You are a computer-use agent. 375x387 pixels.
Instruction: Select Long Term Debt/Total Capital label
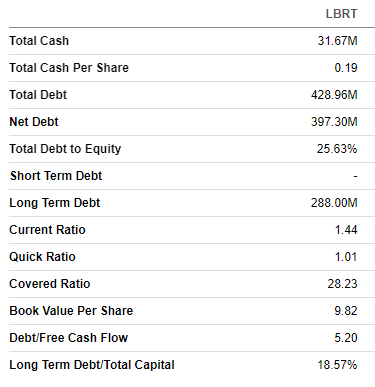(x=92, y=365)
